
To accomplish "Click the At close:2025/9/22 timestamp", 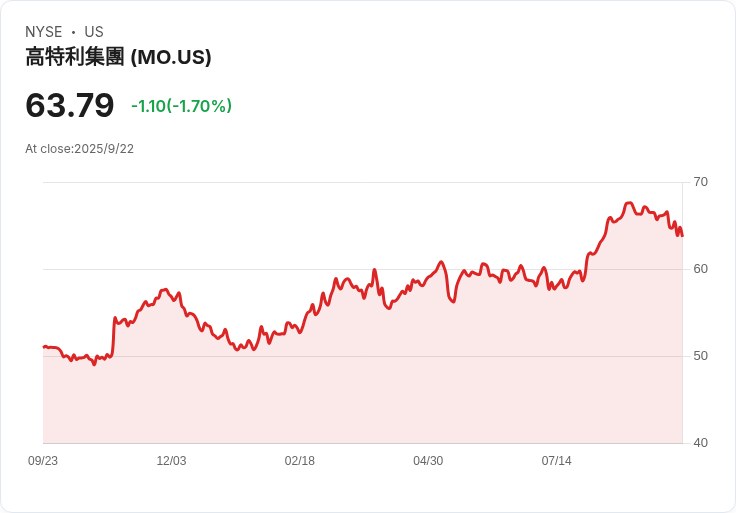I will click(x=79, y=149).
